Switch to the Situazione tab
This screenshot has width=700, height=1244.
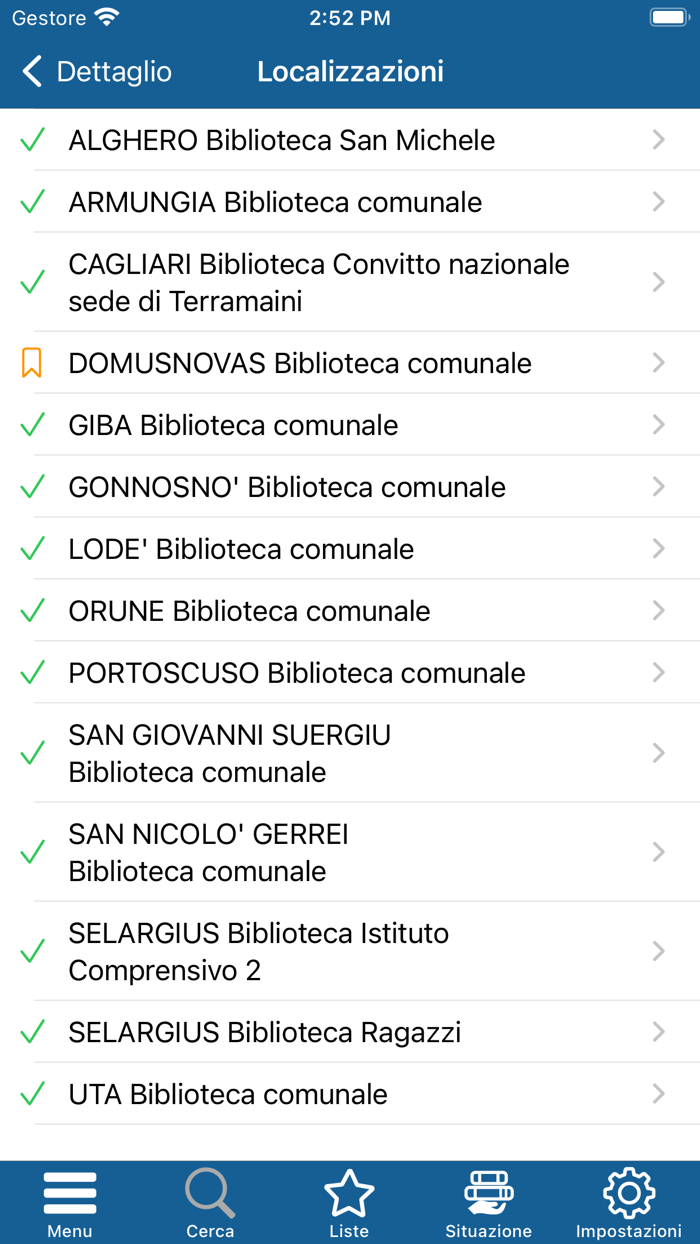tap(489, 1202)
